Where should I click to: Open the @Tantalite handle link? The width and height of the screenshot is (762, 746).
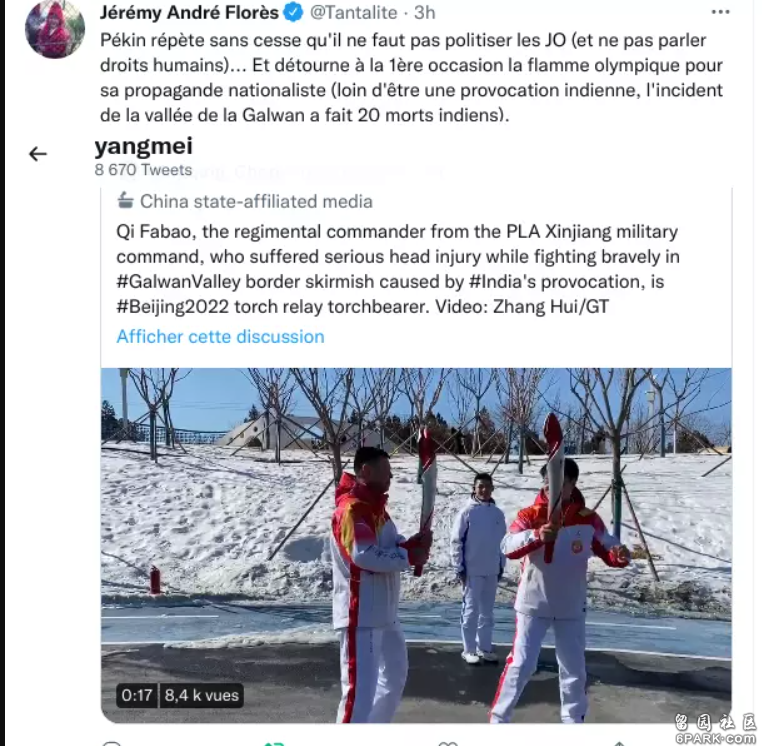(353, 13)
